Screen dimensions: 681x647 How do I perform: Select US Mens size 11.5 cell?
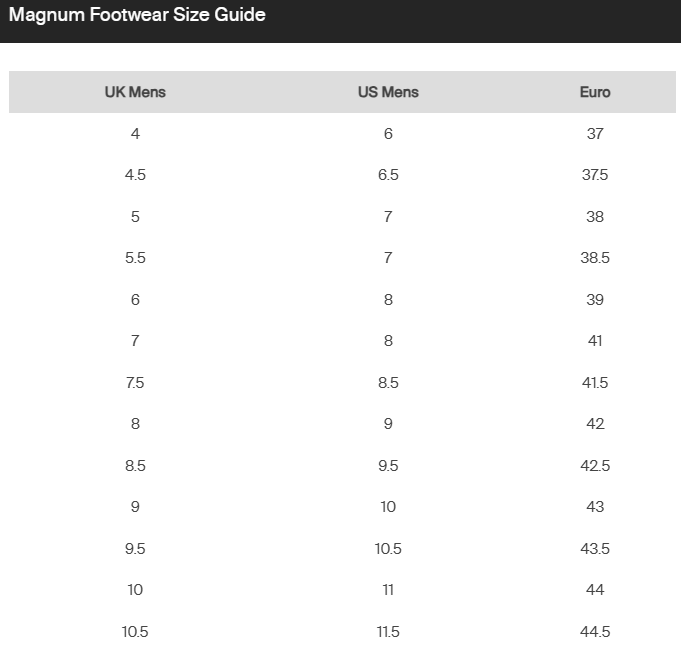(x=388, y=632)
